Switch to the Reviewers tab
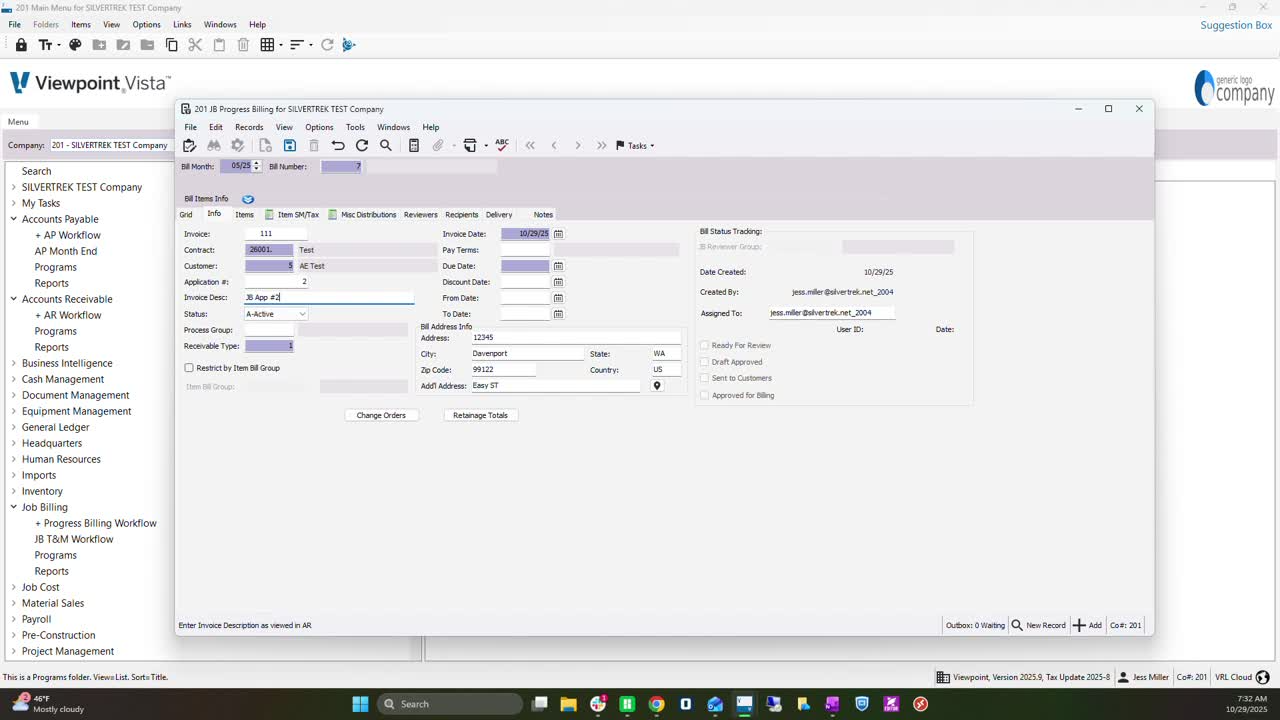The width and height of the screenshot is (1280, 720). [x=420, y=215]
